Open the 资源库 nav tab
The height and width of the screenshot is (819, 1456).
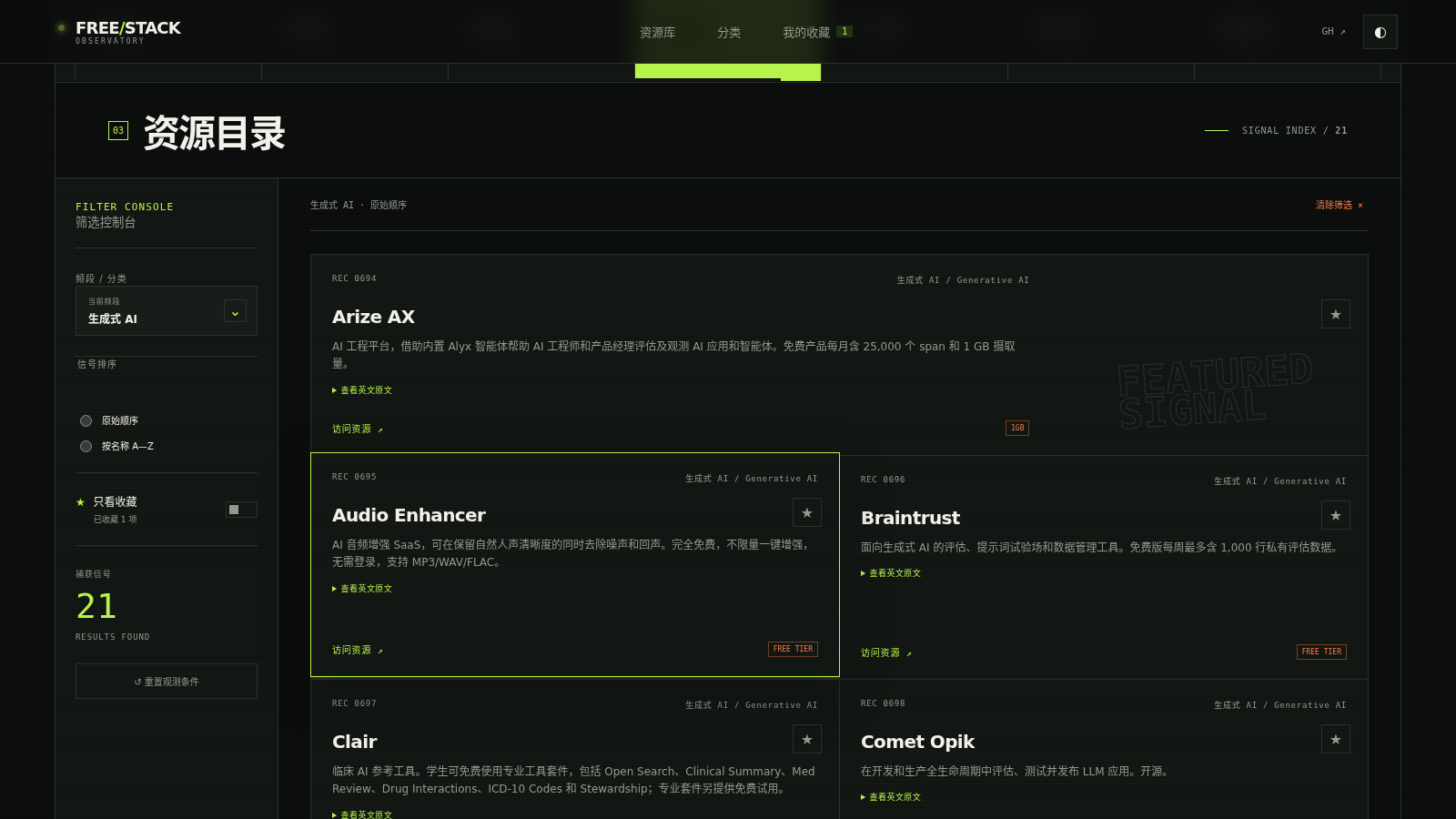tap(657, 33)
